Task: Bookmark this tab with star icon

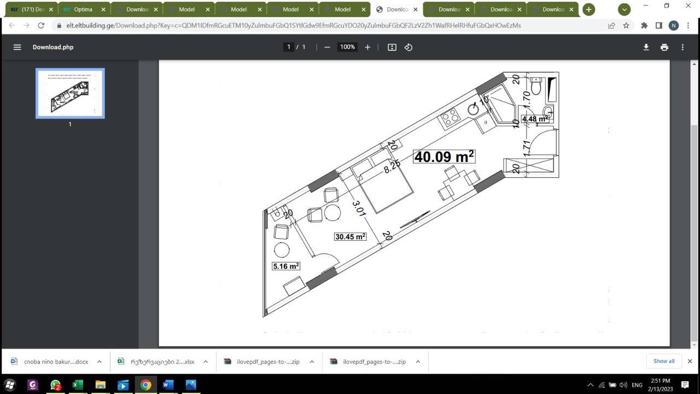Action: [x=626, y=25]
